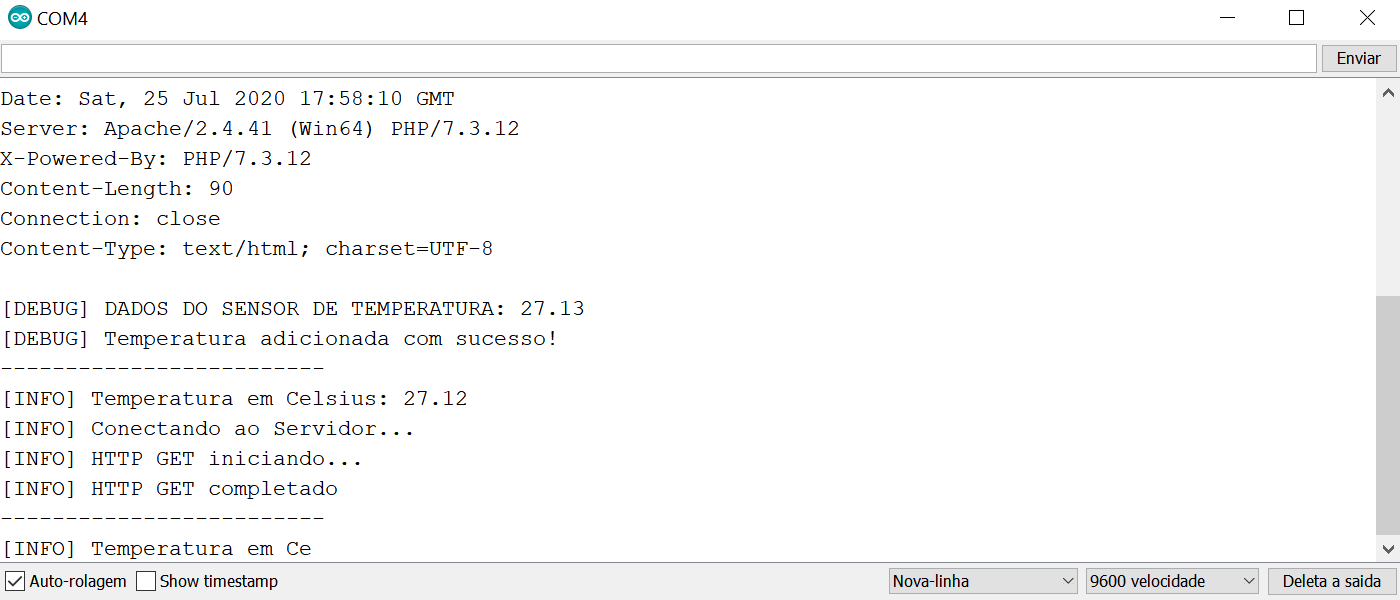Maximize the COM4 window
1400x600 pixels.
tap(1296, 18)
